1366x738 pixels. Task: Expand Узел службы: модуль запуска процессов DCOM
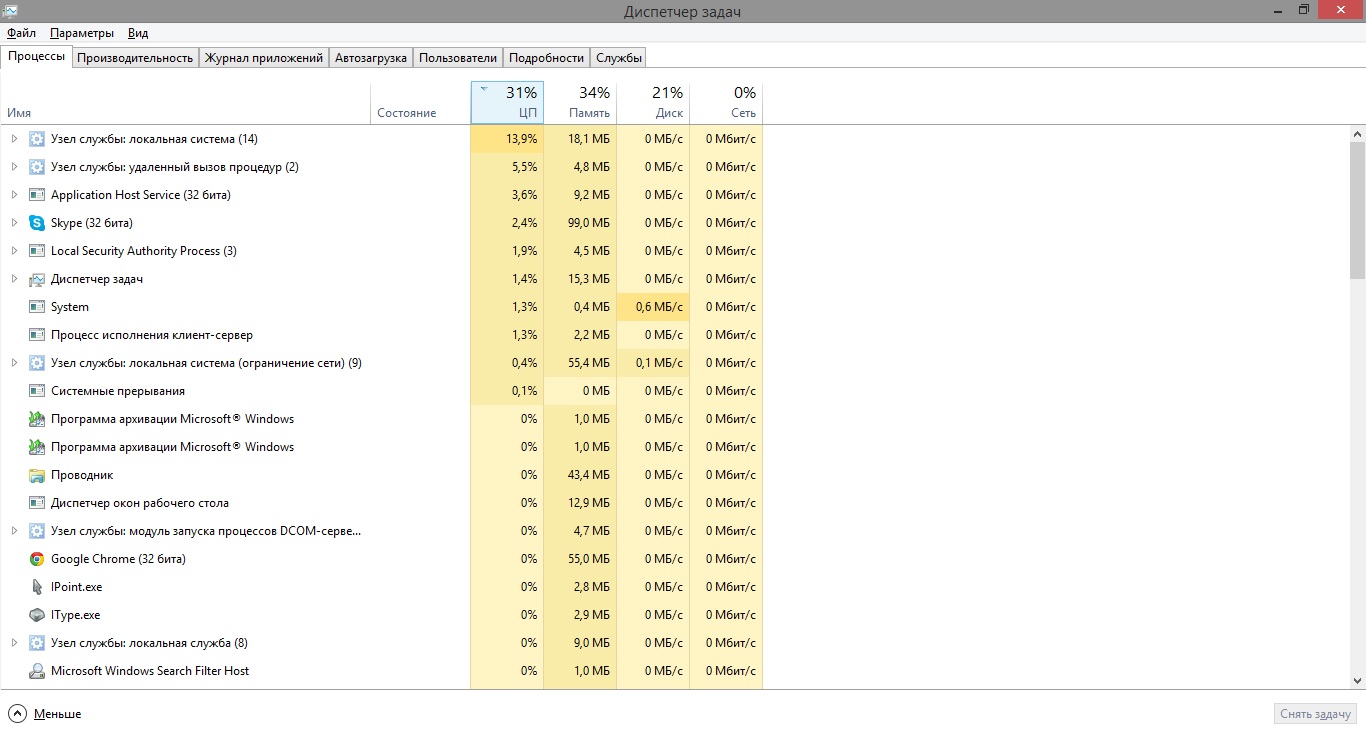(x=14, y=531)
